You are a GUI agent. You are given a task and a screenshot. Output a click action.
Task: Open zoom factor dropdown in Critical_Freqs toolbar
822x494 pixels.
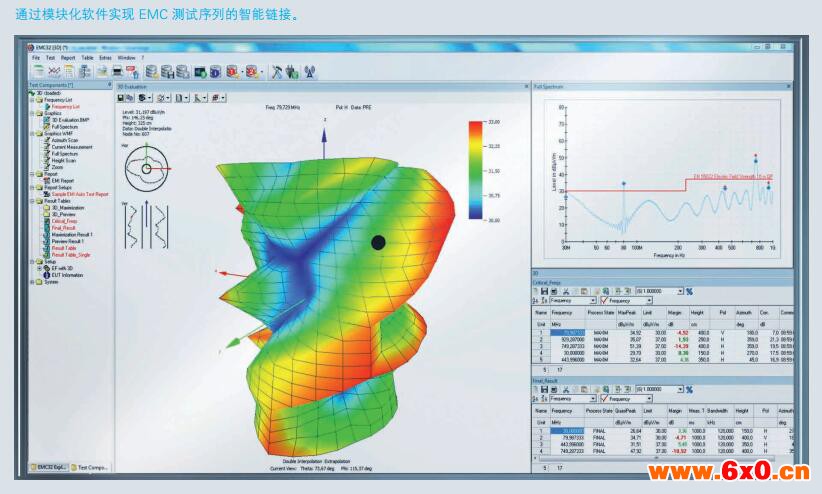coord(680,292)
